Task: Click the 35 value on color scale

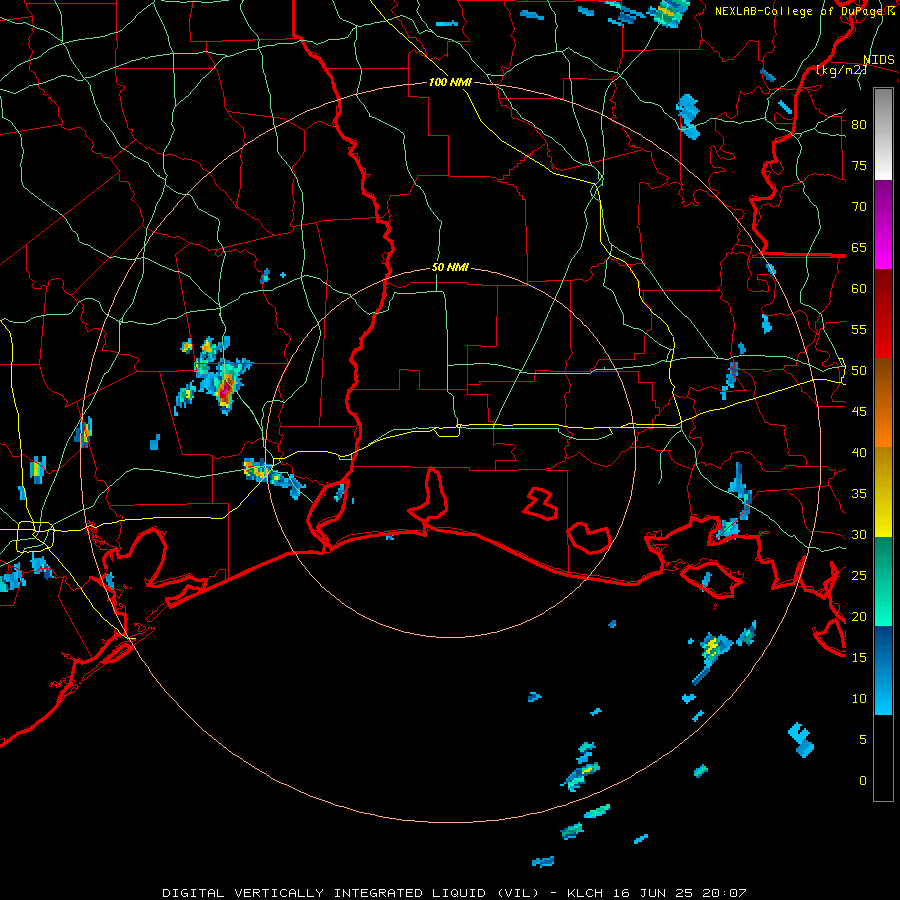Action: (859, 494)
